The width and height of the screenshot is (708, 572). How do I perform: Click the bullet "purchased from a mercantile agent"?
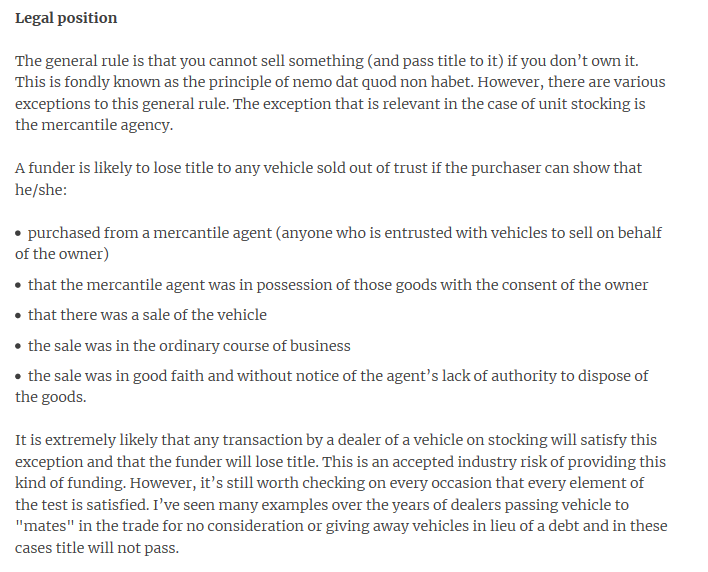[150, 233]
